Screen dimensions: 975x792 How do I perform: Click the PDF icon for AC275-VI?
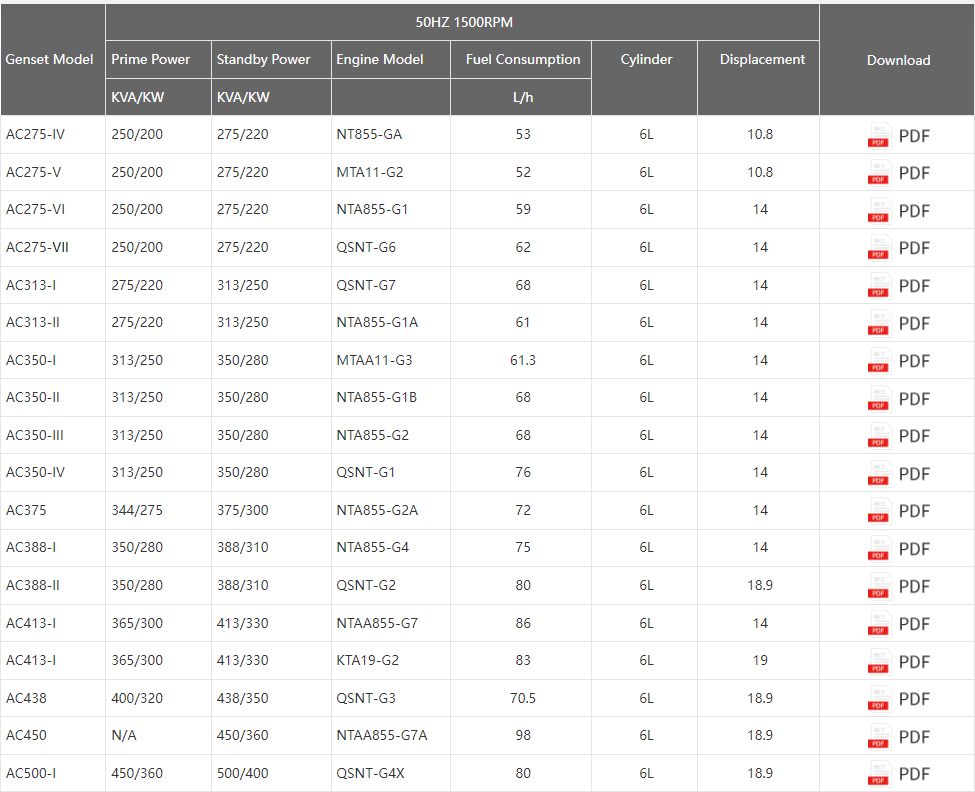(879, 210)
